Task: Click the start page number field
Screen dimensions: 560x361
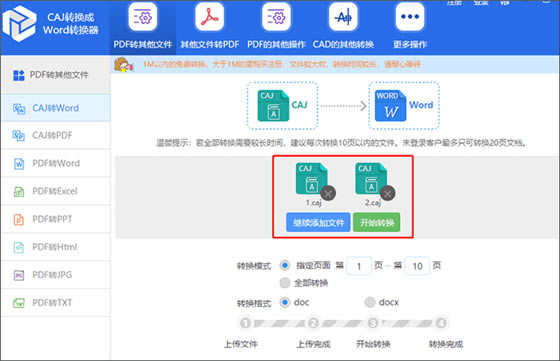Action: [359, 266]
